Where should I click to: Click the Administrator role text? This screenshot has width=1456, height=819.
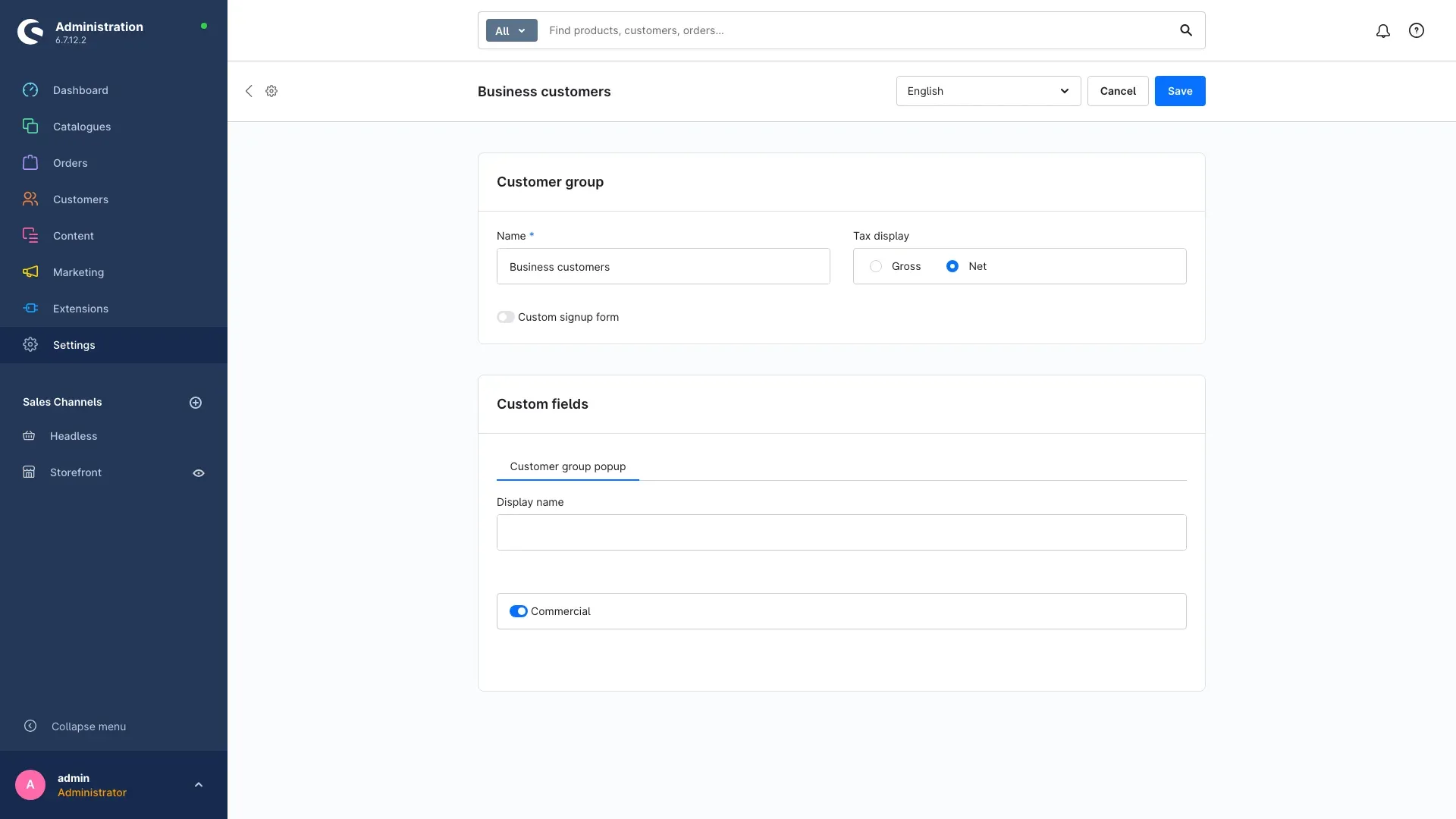(92, 792)
